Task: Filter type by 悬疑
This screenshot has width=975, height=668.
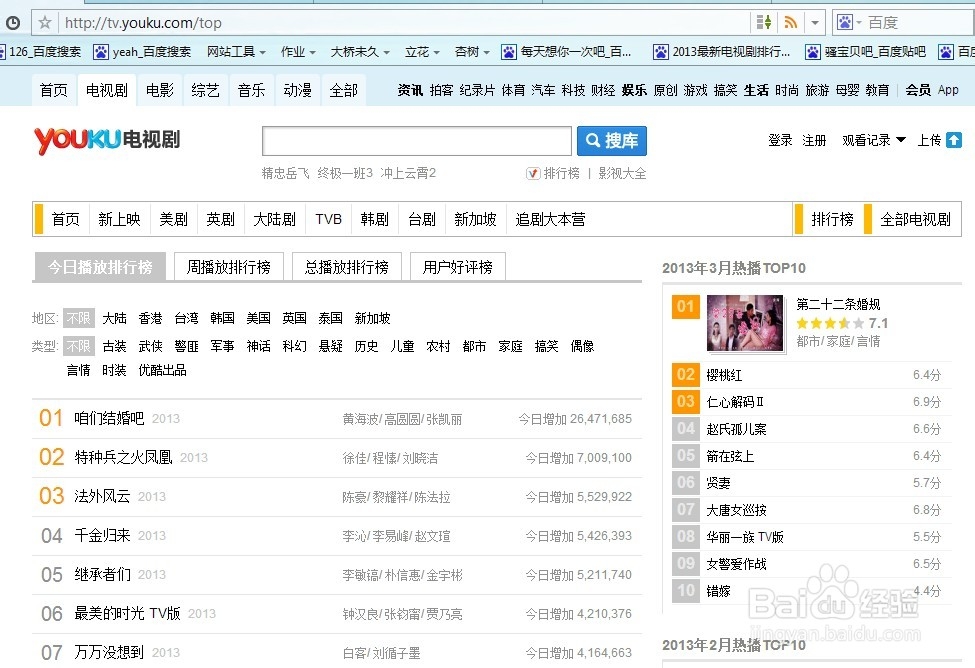Action: coord(331,346)
